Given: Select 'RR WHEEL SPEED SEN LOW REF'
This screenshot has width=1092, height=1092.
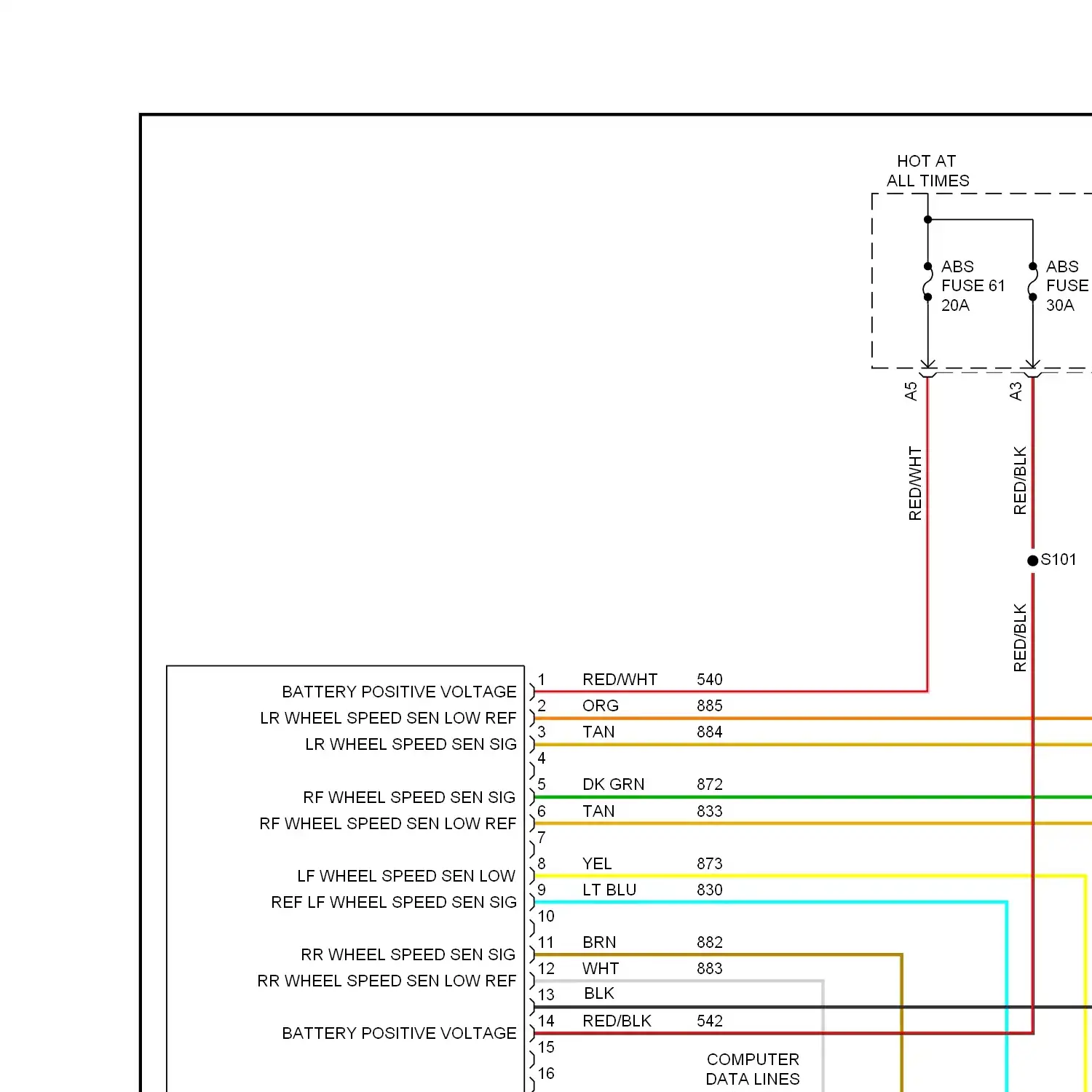Looking at the screenshot, I should point(387,981).
